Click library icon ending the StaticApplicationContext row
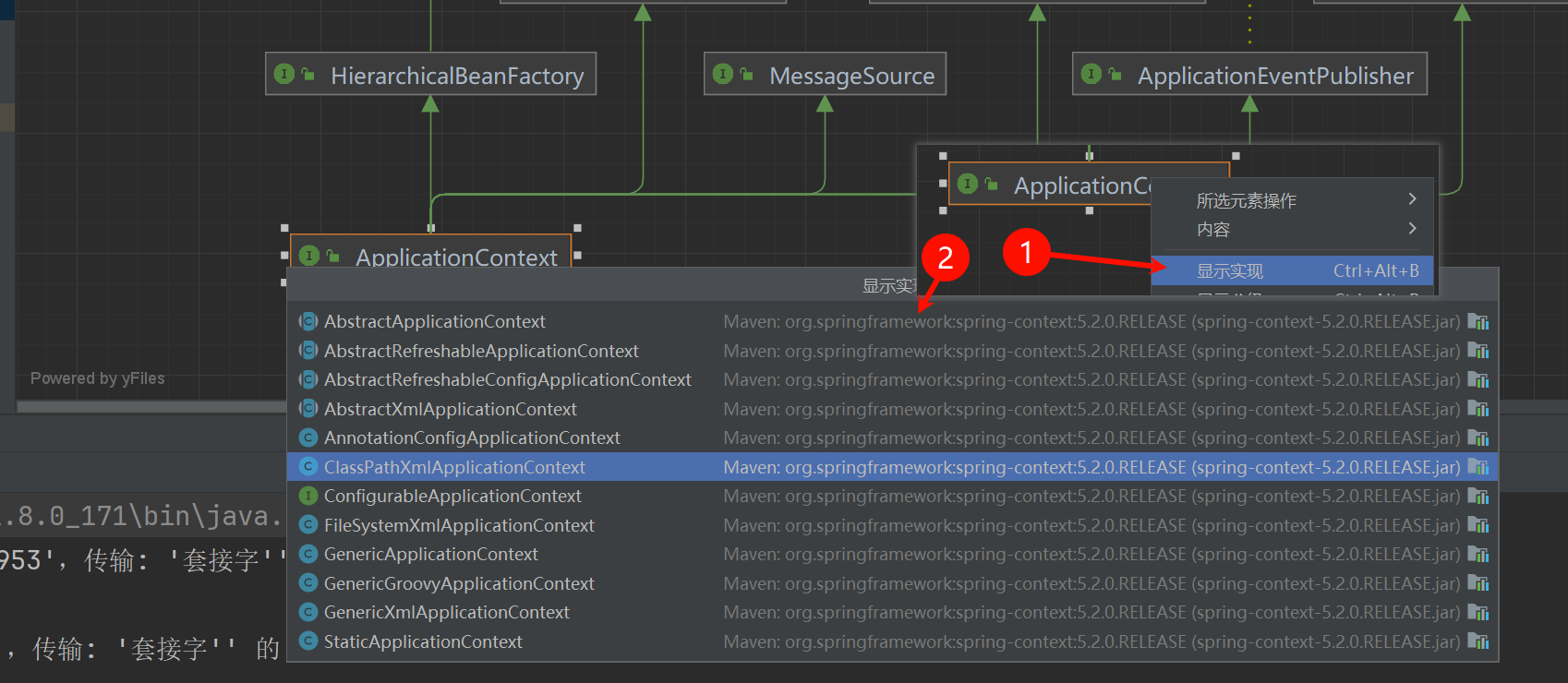Image resolution: width=1568 pixels, height=683 pixels. coord(1478,641)
